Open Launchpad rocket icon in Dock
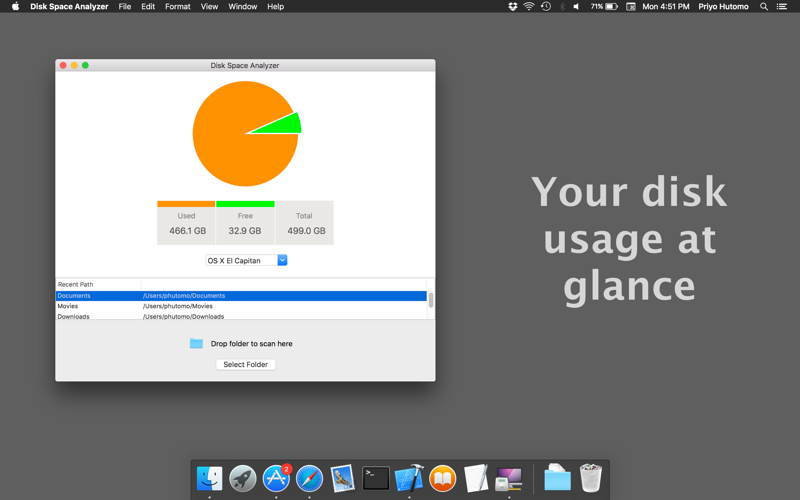 [x=243, y=479]
